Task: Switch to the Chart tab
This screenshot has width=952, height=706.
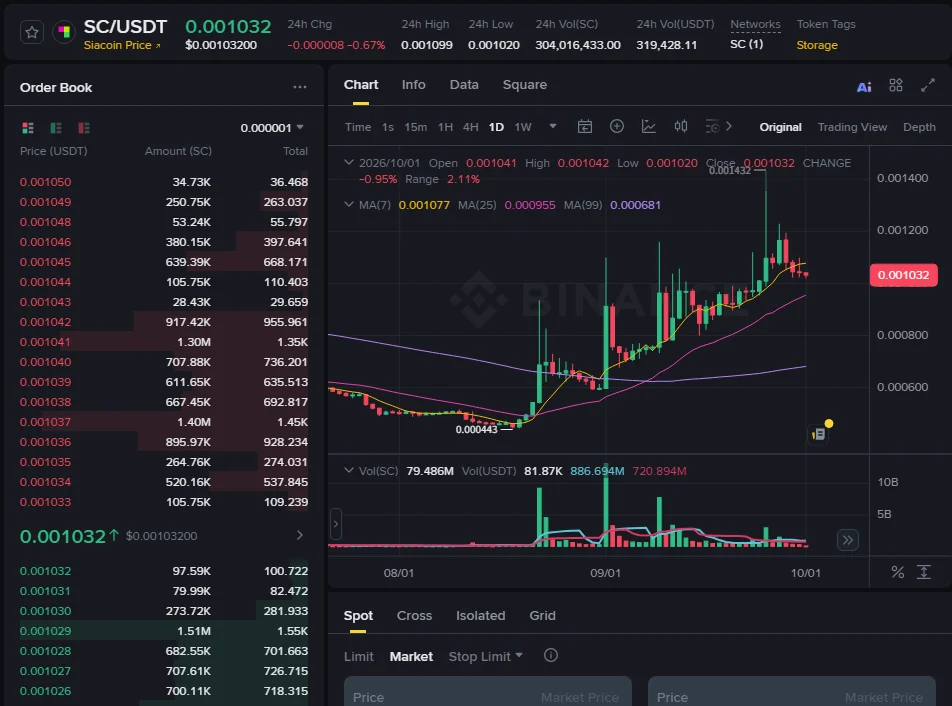Action: (361, 85)
